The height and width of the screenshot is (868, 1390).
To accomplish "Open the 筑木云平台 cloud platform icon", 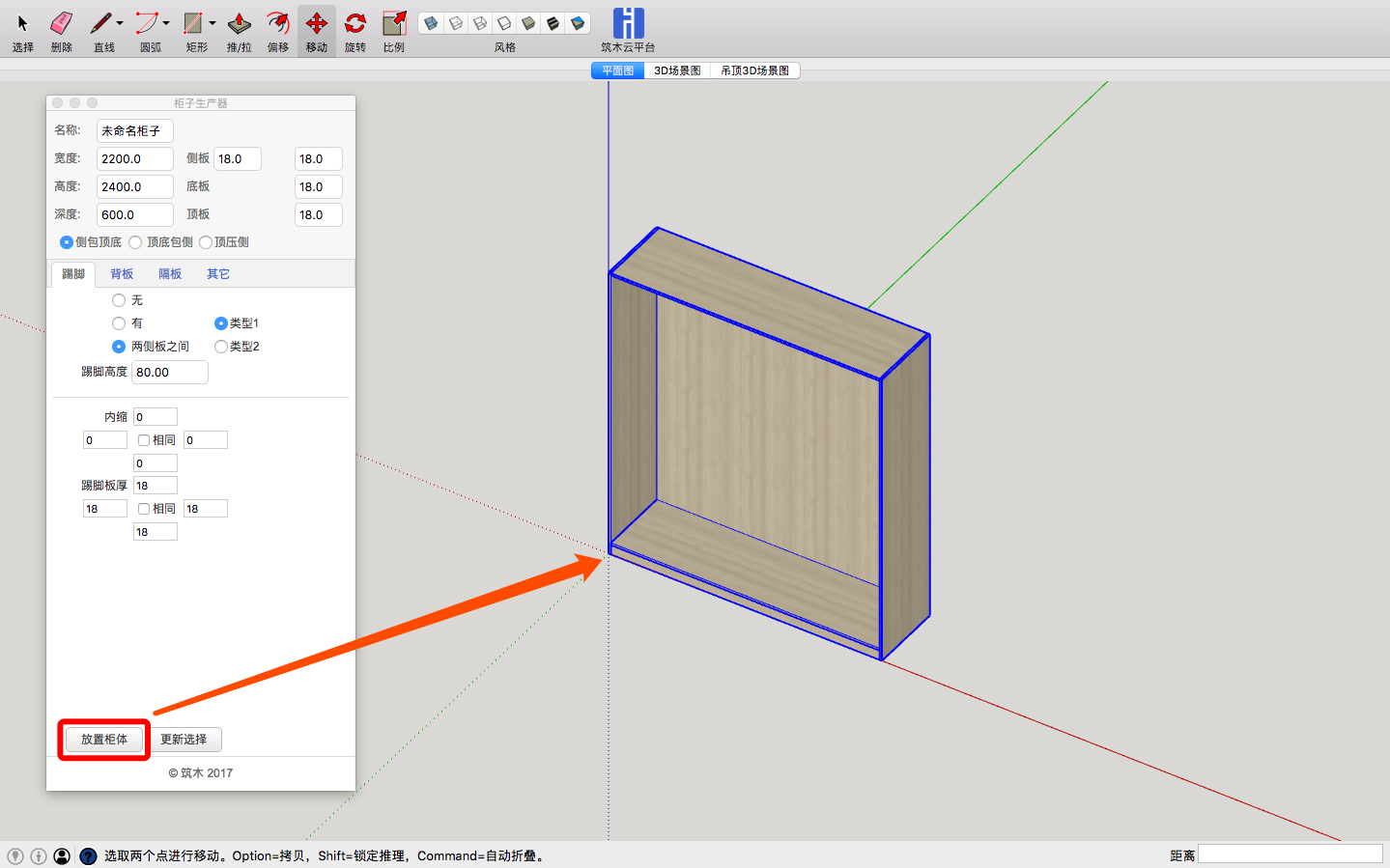I will tap(628, 24).
